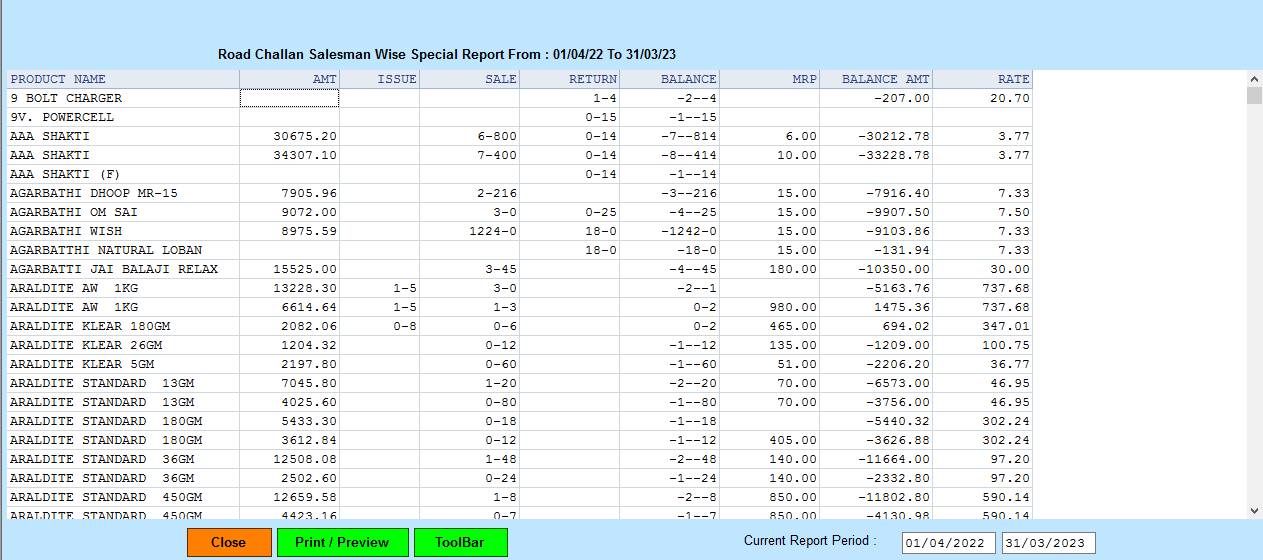1263x560 pixels.
Task: Click the SALE column header
Action: 470,79
